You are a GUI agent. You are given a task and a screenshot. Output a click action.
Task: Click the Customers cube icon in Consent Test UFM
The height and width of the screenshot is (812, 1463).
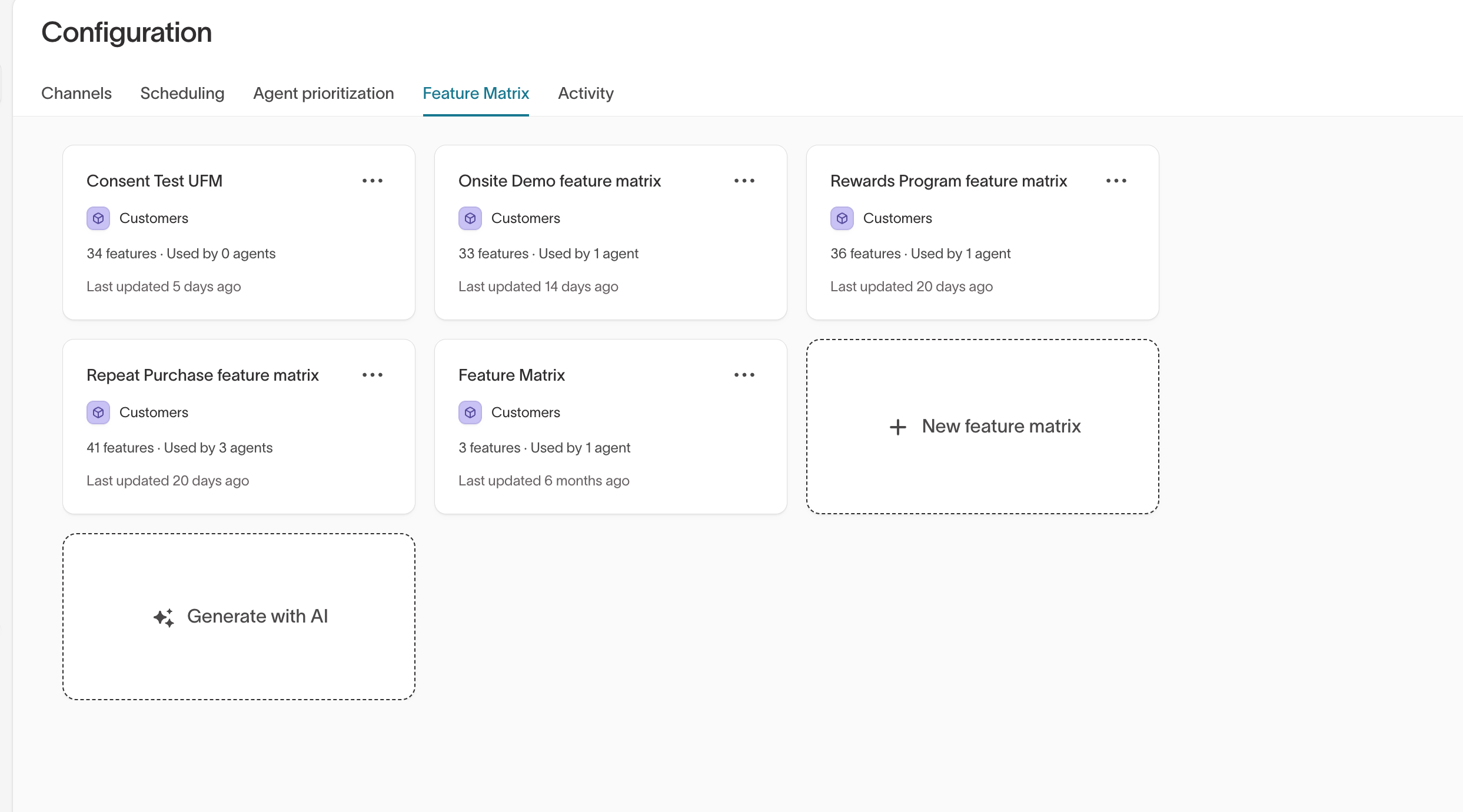[98, 218]
